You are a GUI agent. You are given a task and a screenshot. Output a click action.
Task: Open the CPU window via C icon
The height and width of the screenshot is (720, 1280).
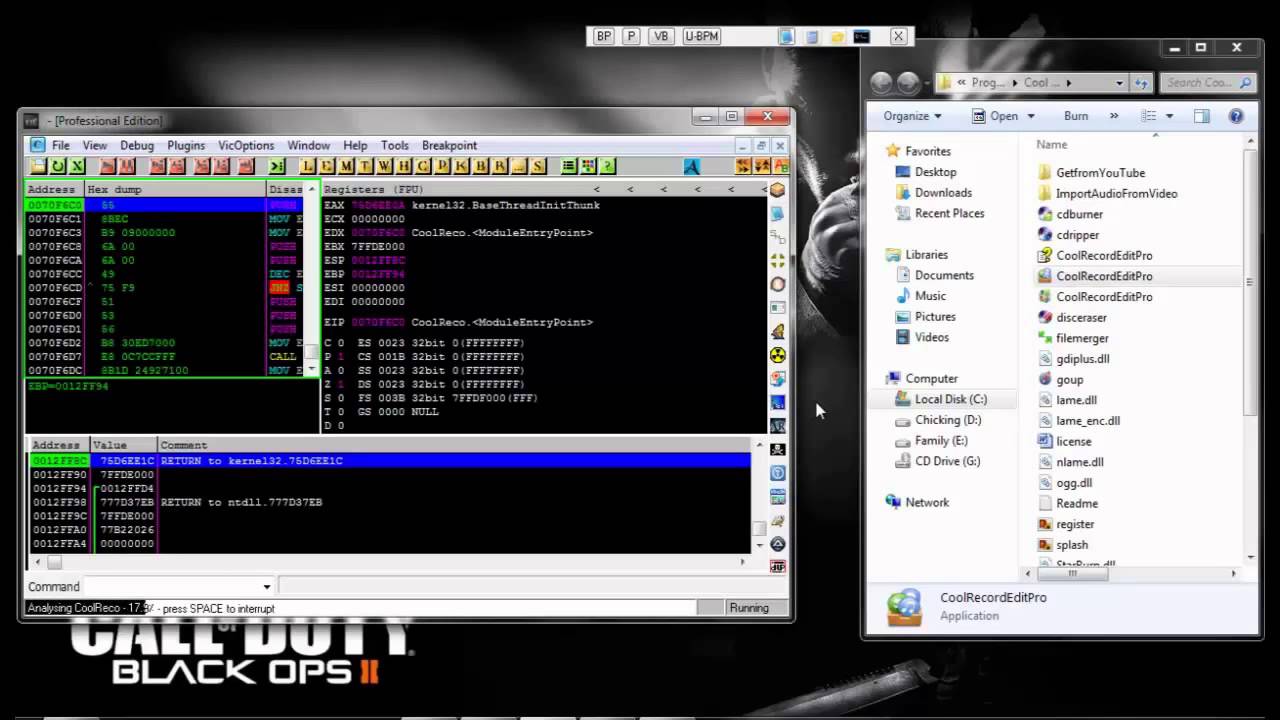[423, 166]
